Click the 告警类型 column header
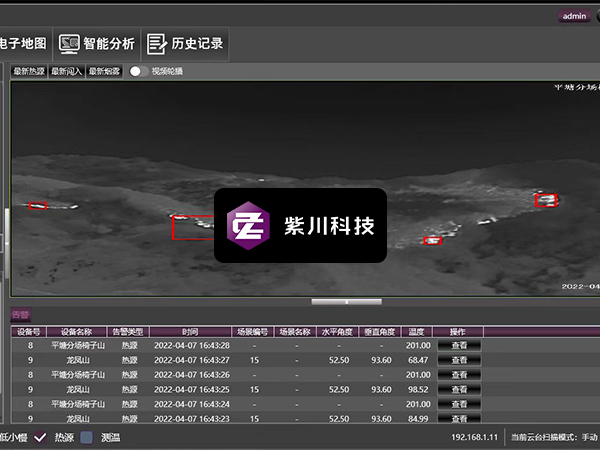Viewport: 600px width, 450px height. pyautogui.click(x=128, y=332)
